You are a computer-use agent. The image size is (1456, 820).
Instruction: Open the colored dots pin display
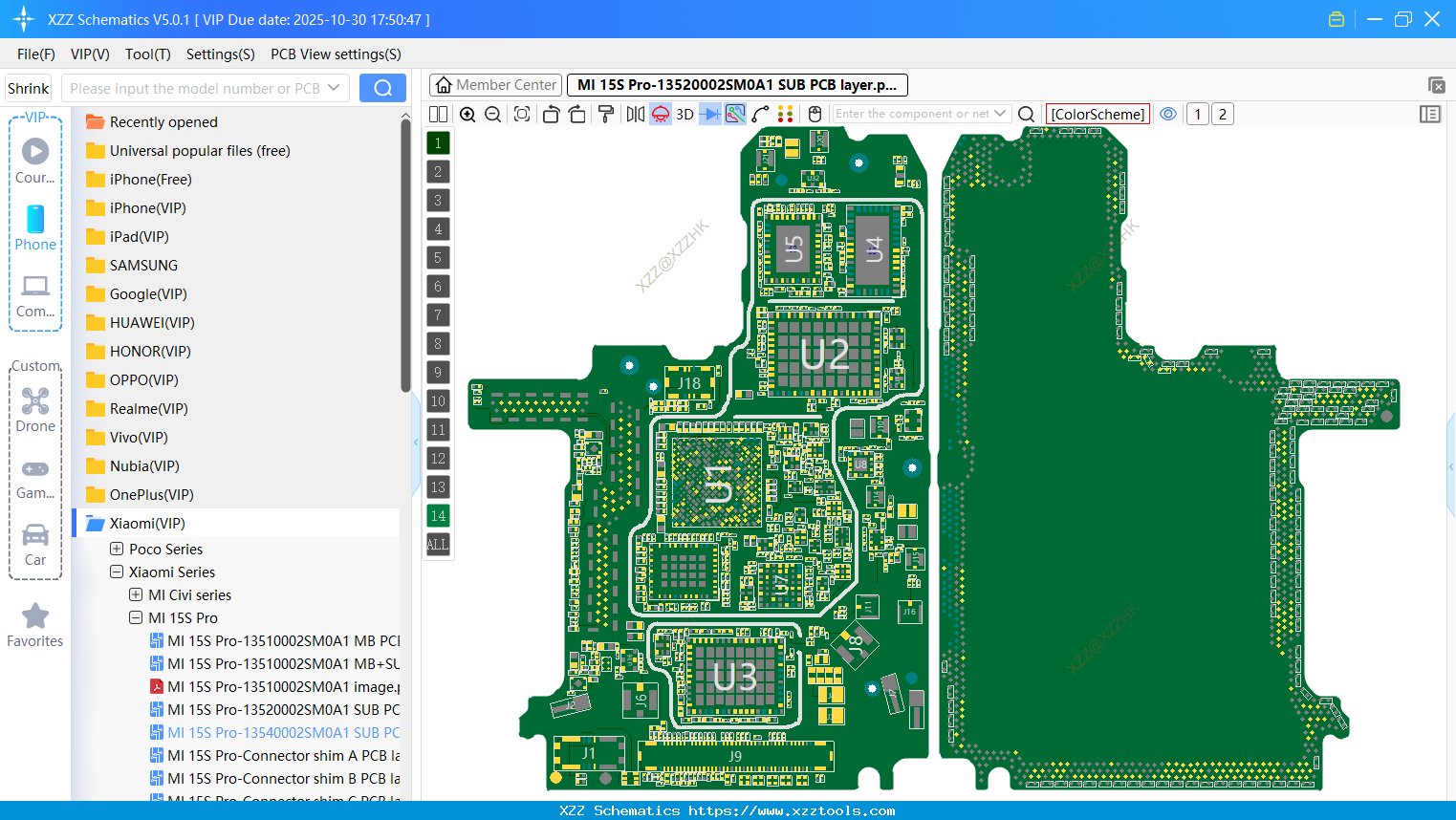tap(786, 114)
